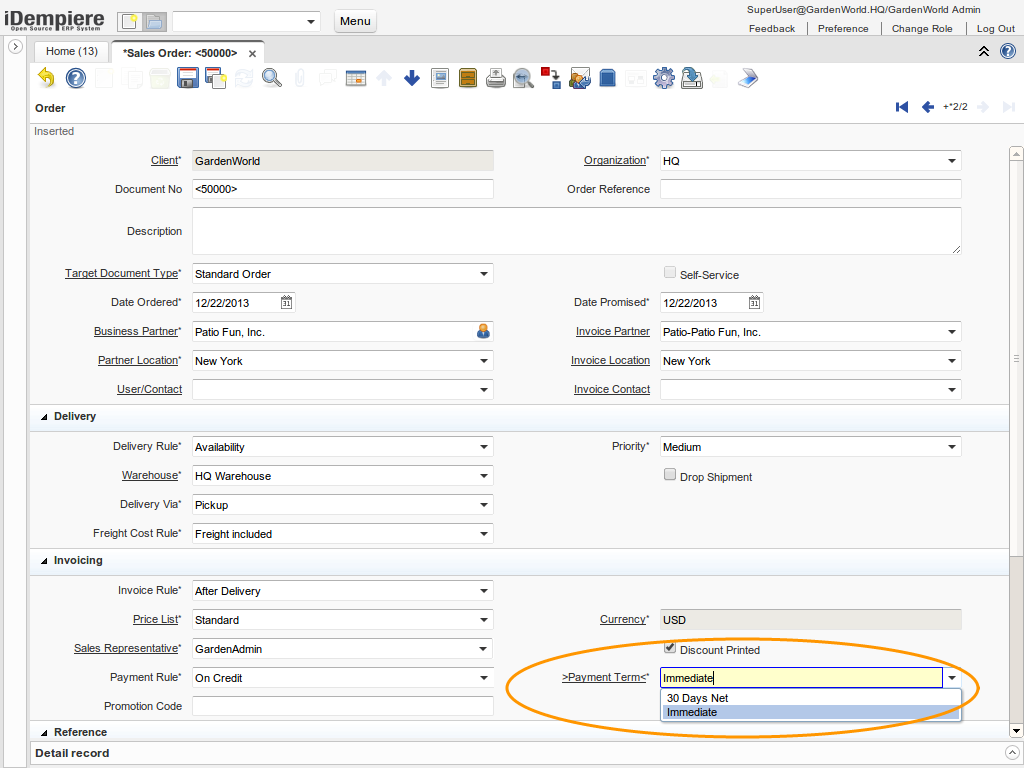Click the Description text field
Viewport: 1024px width, 768px height.
[x=576, y=231]
